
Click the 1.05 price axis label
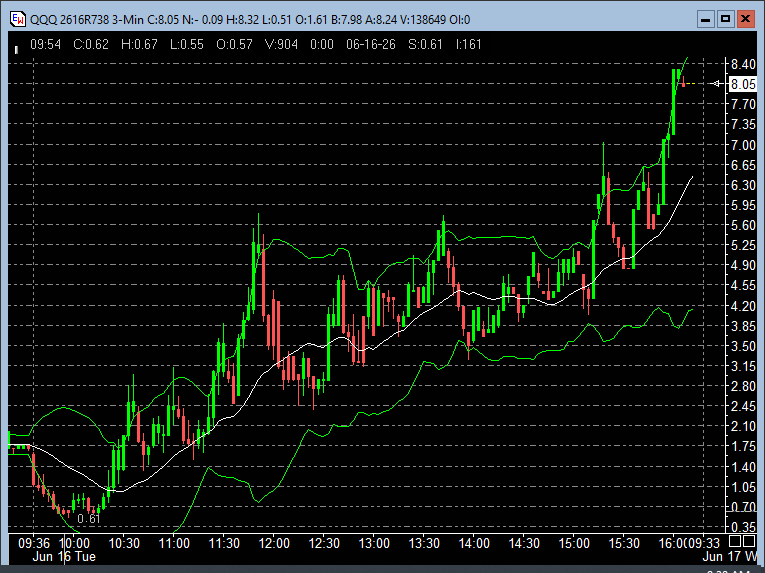coord(743,487)
